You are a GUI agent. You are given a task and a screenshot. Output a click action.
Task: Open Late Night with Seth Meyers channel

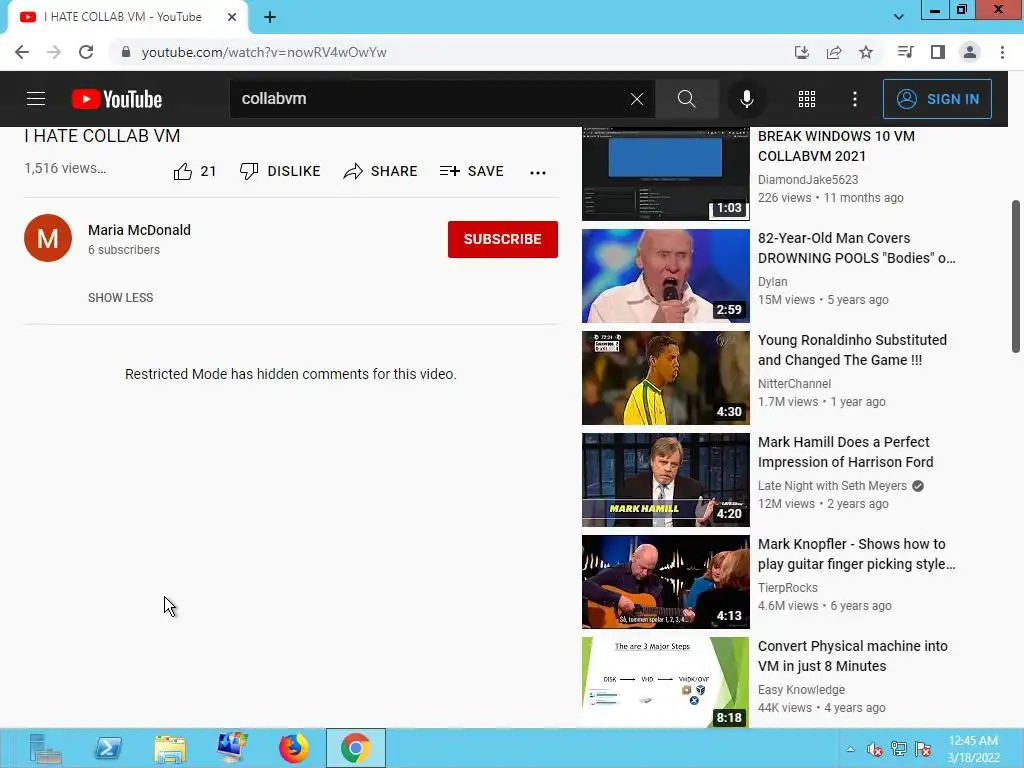pyautogui.click(x=832, y=486)
